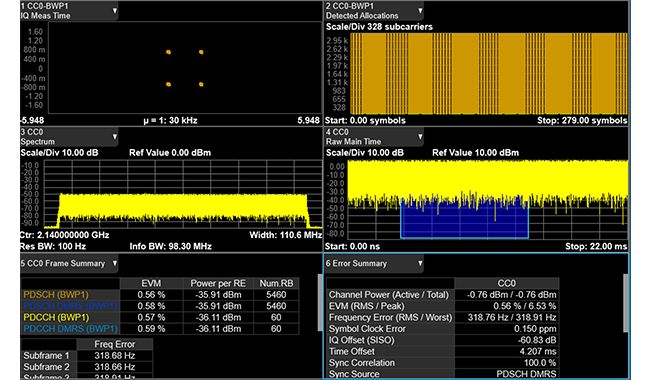650x380 pixels.
Task: Open the Detected Allocations trace dropdown
Action: [x=420, y=11]
